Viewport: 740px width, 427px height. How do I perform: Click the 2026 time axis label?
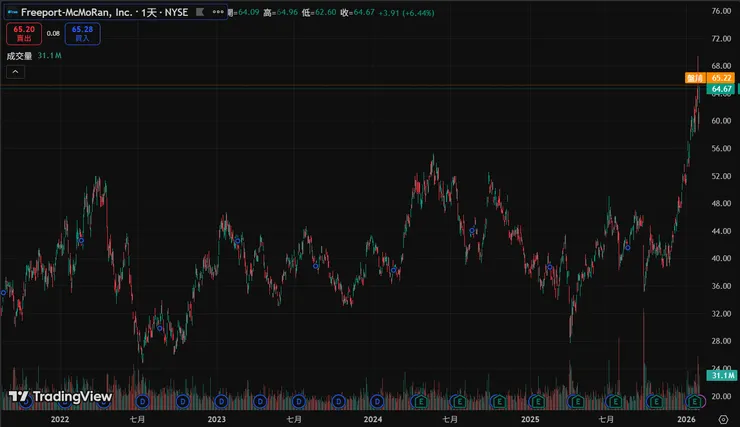(686, 419)
